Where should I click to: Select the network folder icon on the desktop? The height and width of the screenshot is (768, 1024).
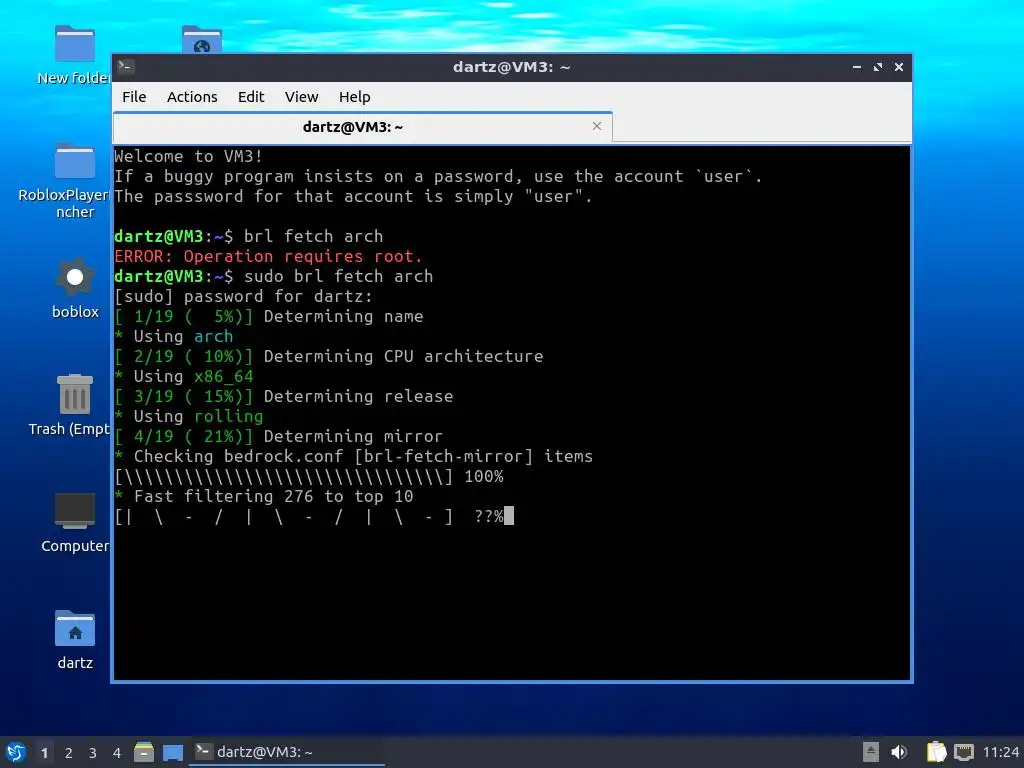(x=202, y=39)
